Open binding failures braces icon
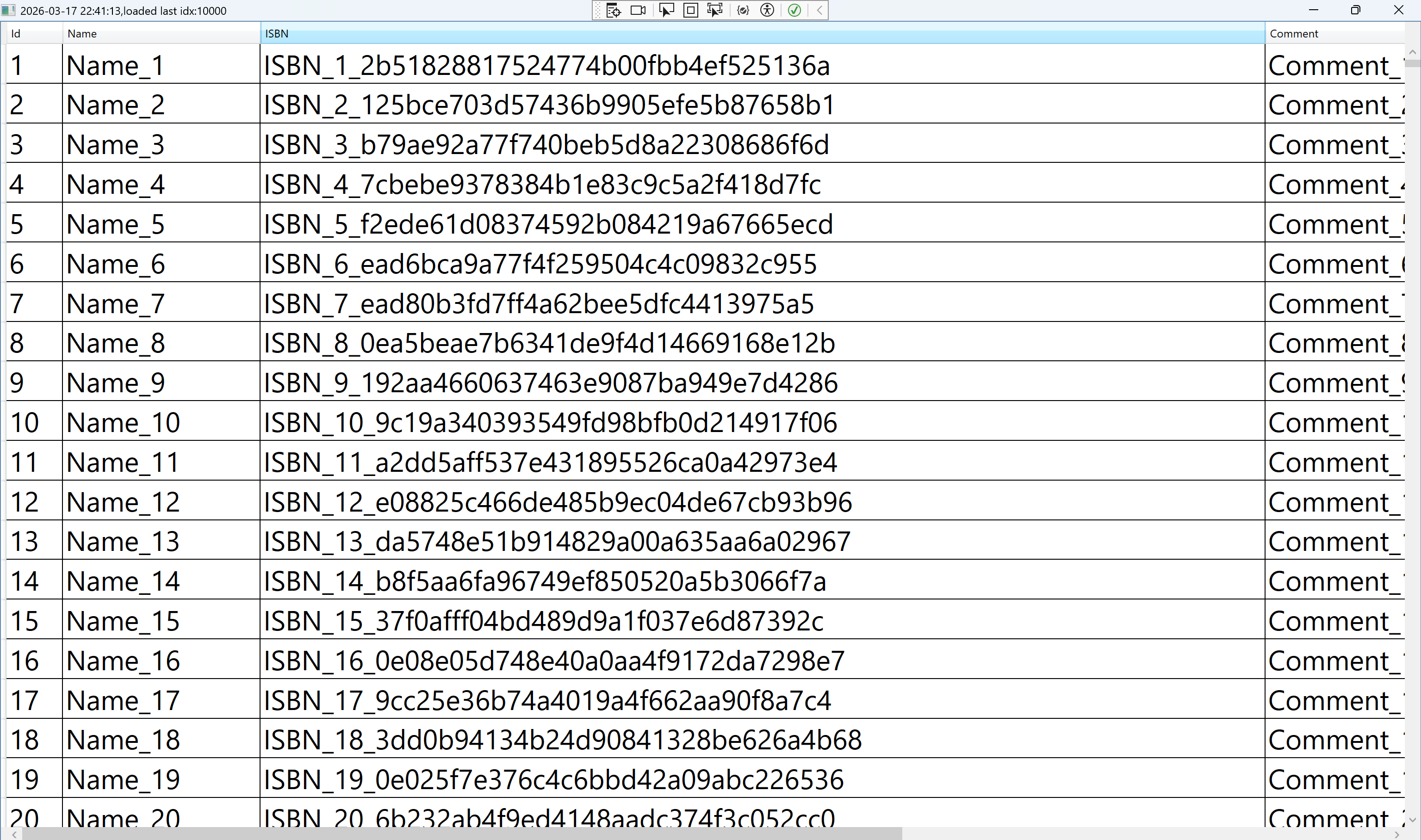The width and height of the screenshot is (1421, 840). (743, 10)
